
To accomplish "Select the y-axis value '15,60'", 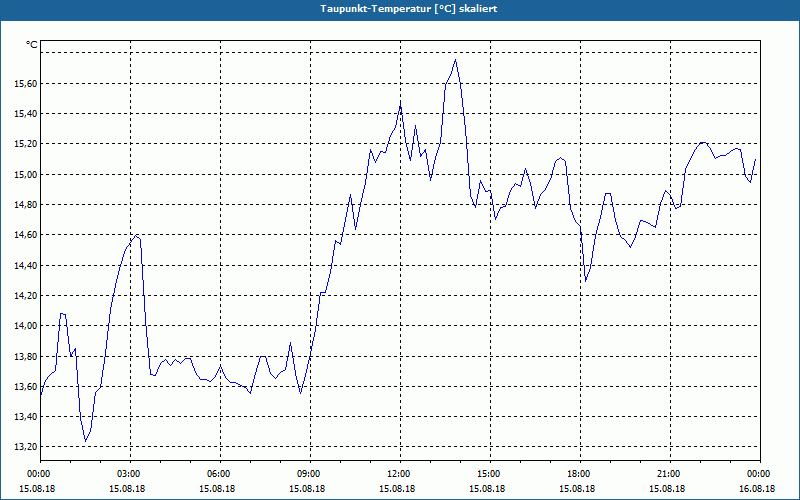I will tap(25, 83).
